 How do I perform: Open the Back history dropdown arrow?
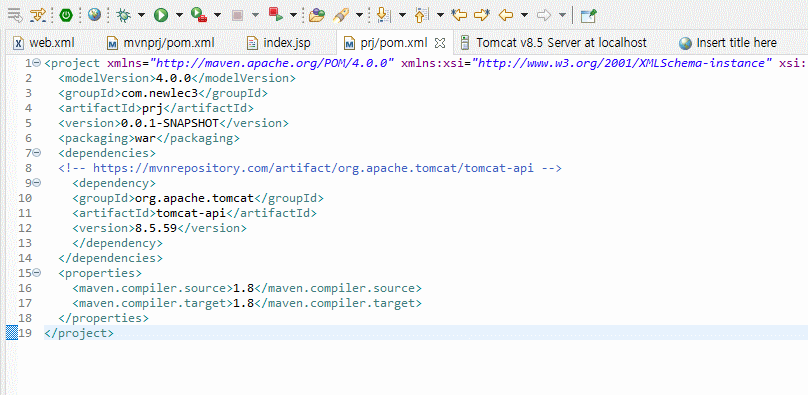(525, 15)
